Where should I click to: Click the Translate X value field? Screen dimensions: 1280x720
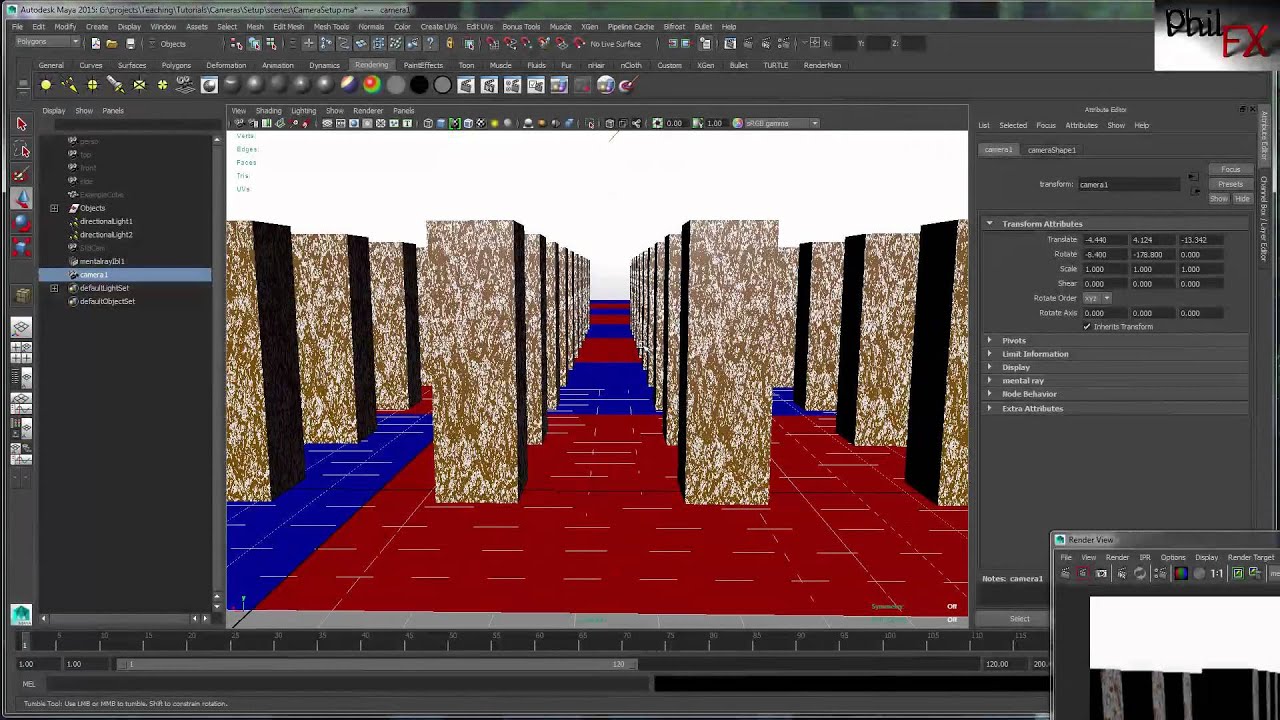coord(1105,240)
